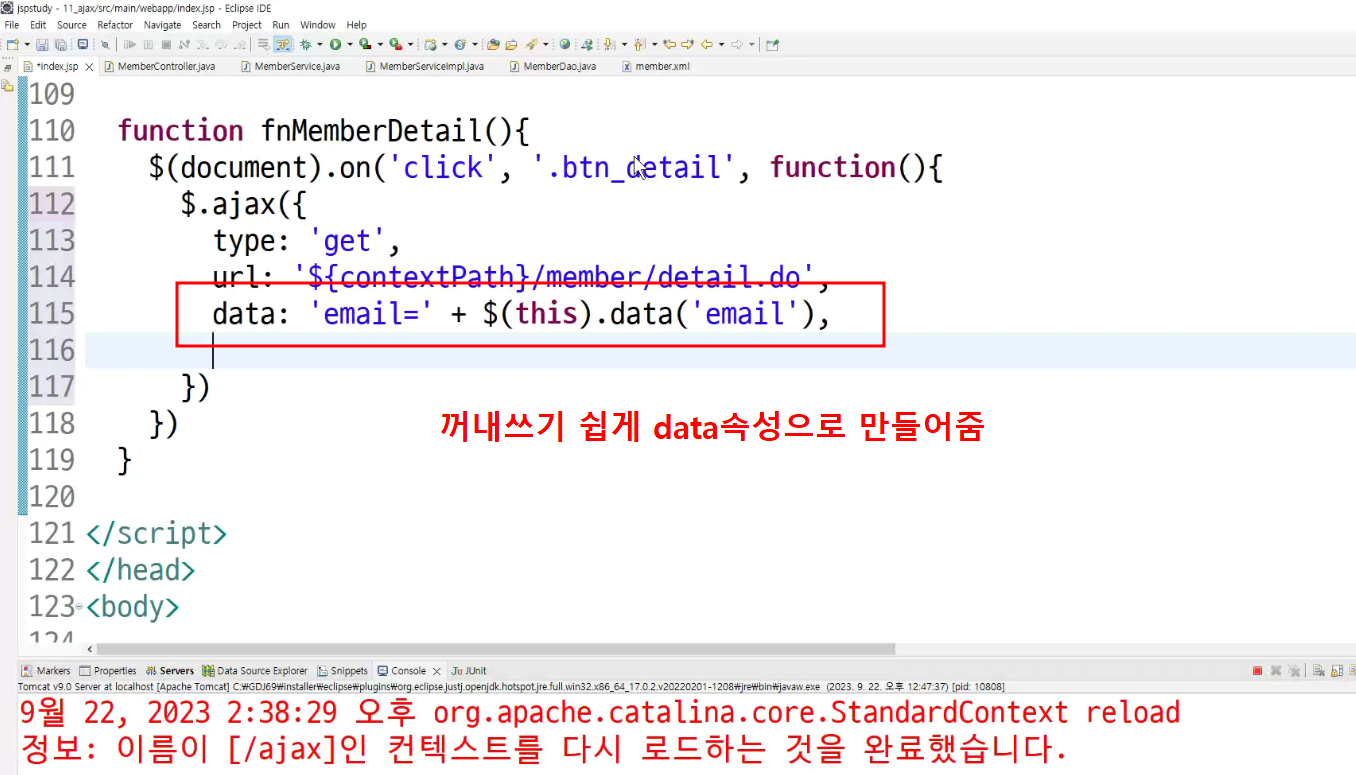
Task: Clear the Console output icon
Action: pyautogui.click(x=1319, y=671)
